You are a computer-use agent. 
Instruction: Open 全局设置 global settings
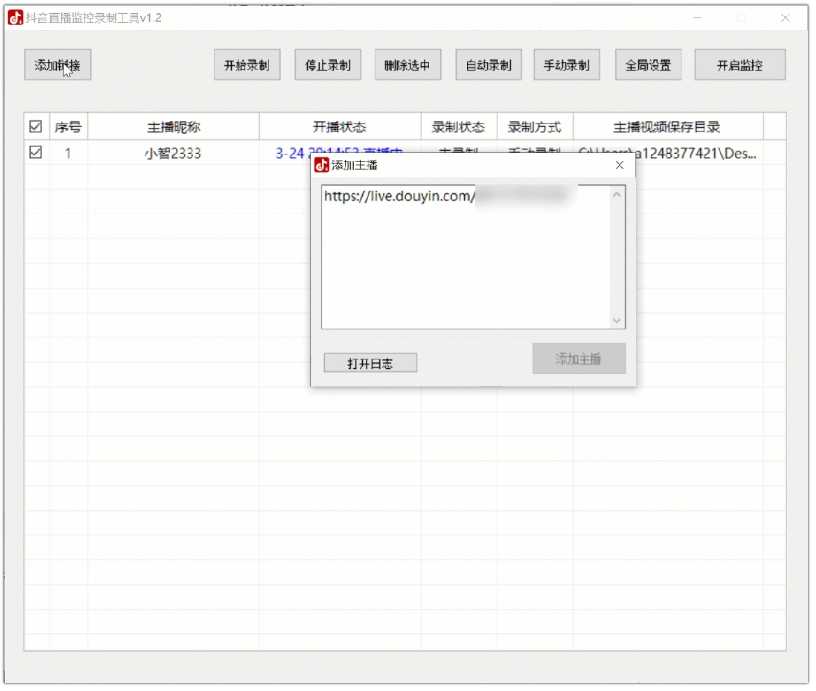click(x=648, y=65)
